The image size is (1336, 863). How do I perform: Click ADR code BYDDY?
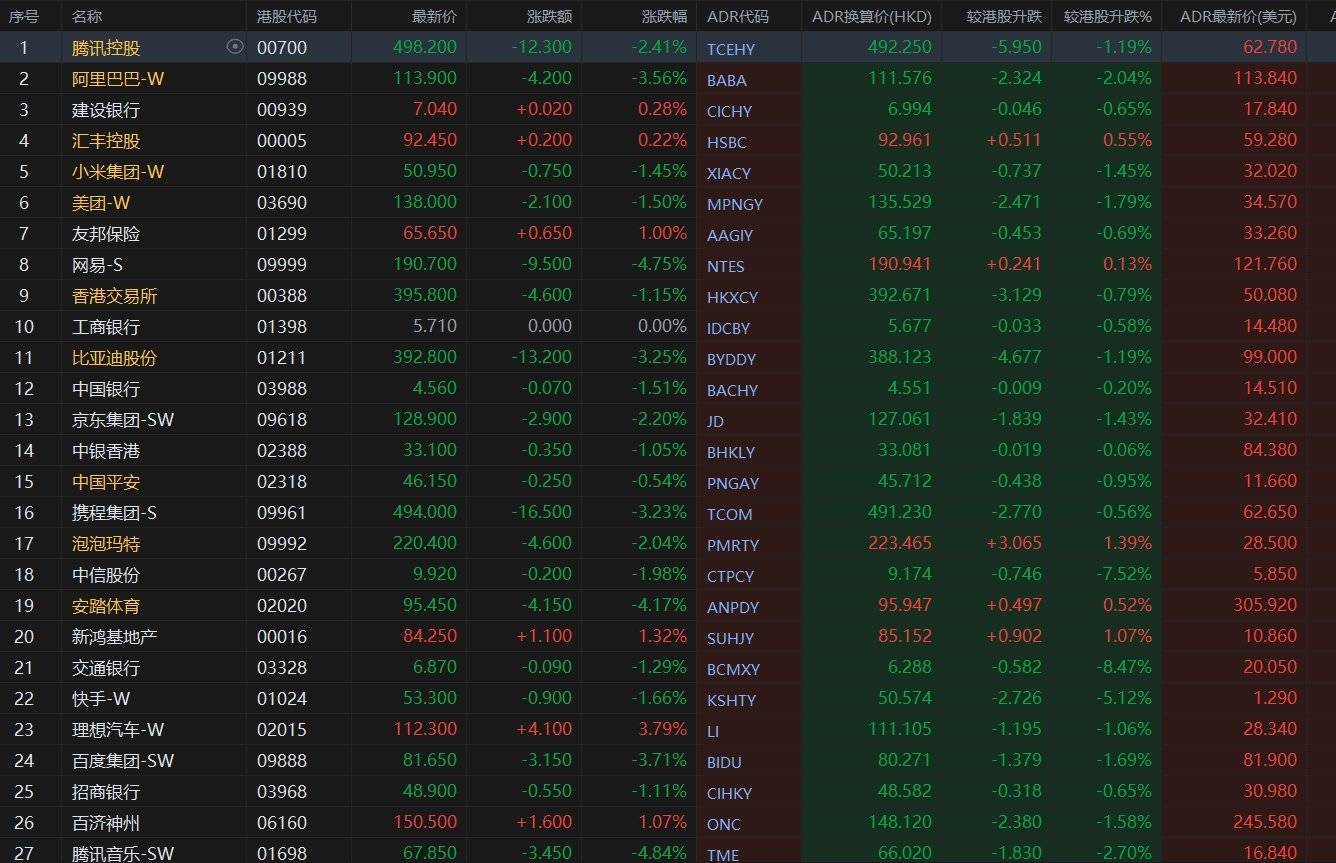tap(732, 359)
